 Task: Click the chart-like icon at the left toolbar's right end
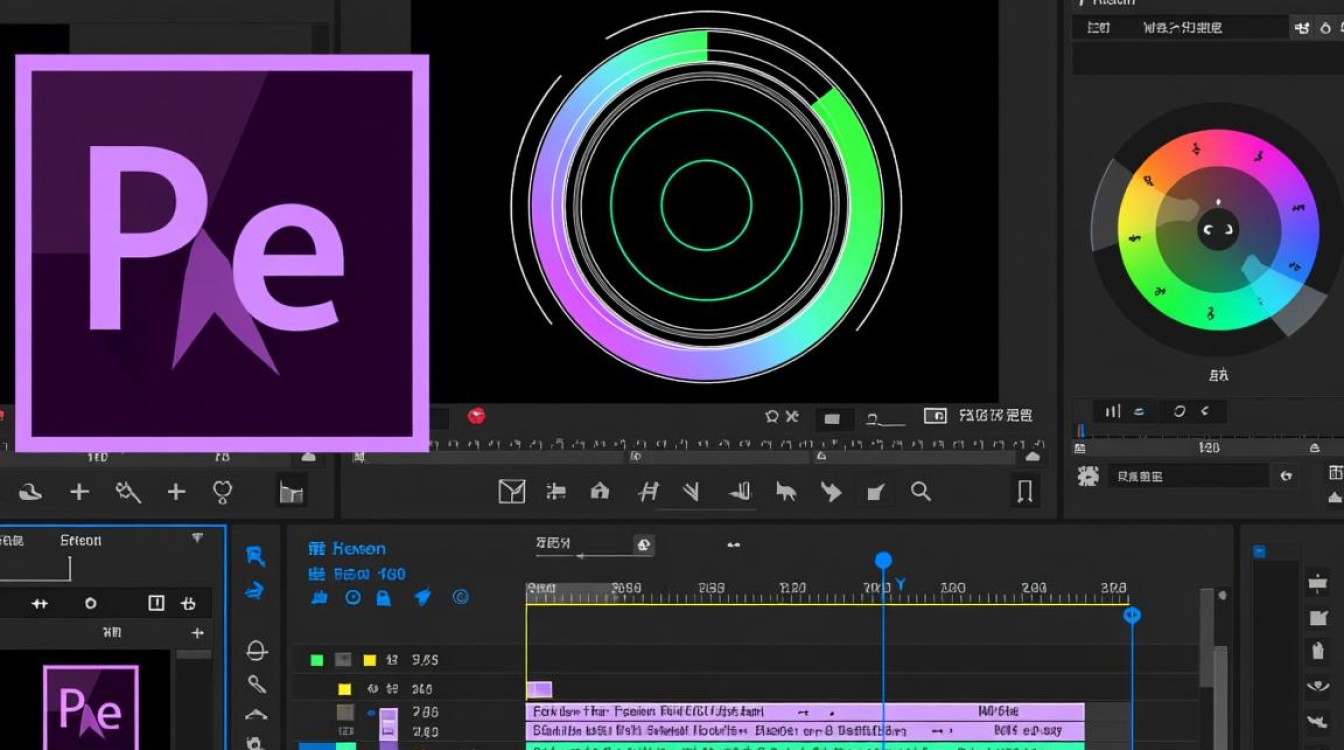click(x=291, y=491)
